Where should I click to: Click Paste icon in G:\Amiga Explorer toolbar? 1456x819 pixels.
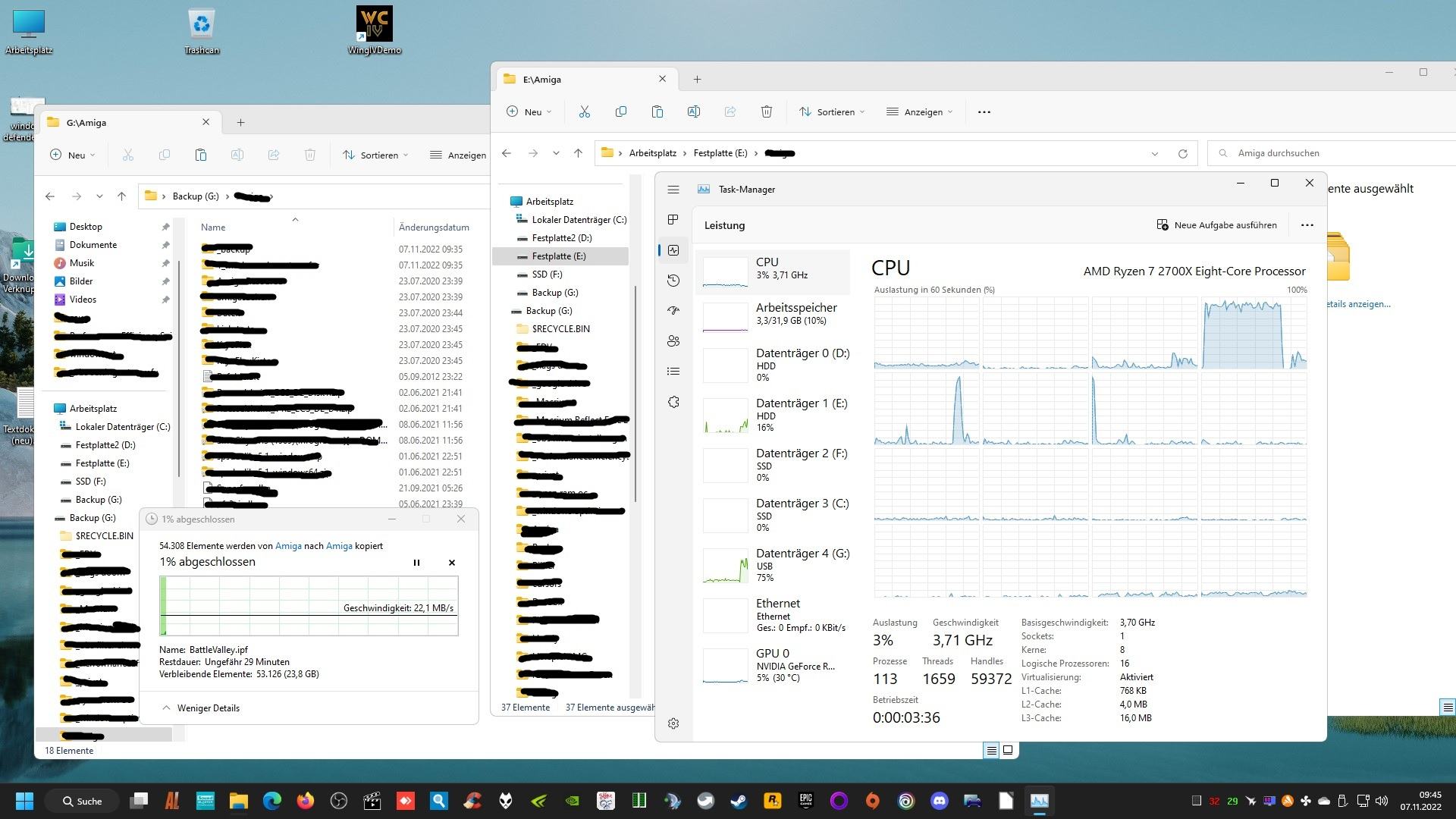click(200, 155)
